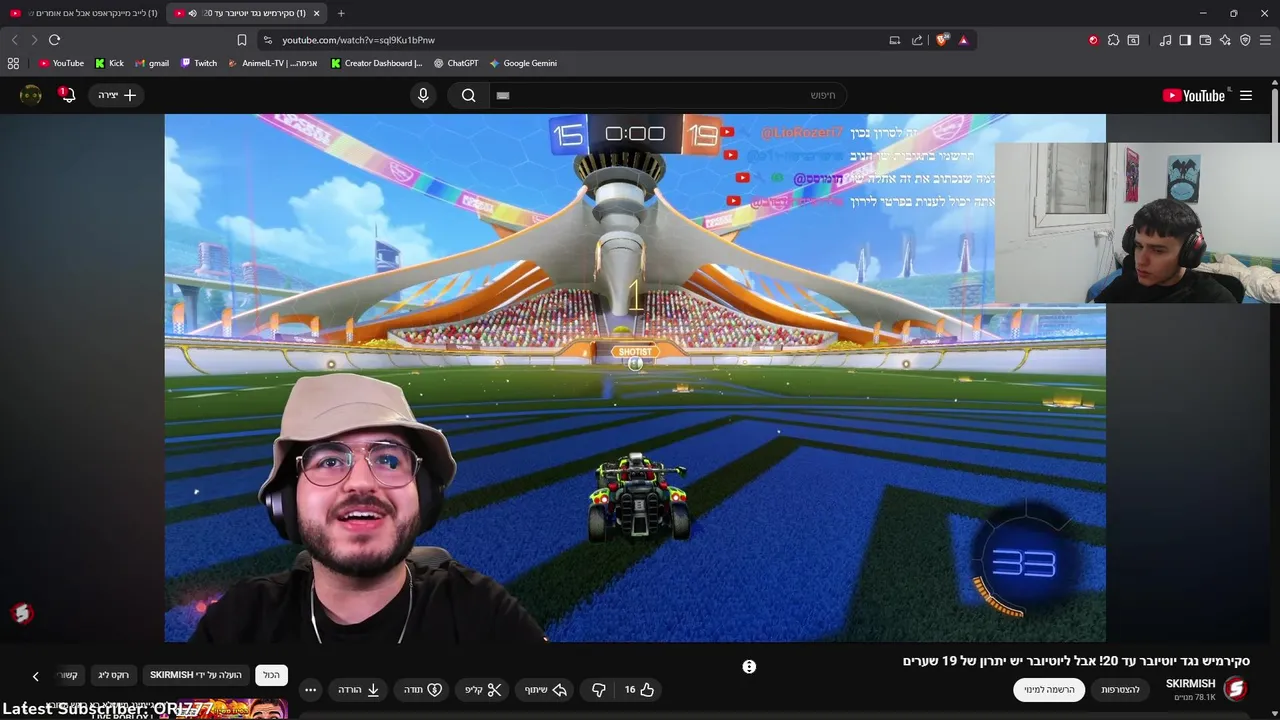Viewport: 1280px width, 720px height.
Task: Open the cast or install icon in the address bar
Action: coord(895,40)
